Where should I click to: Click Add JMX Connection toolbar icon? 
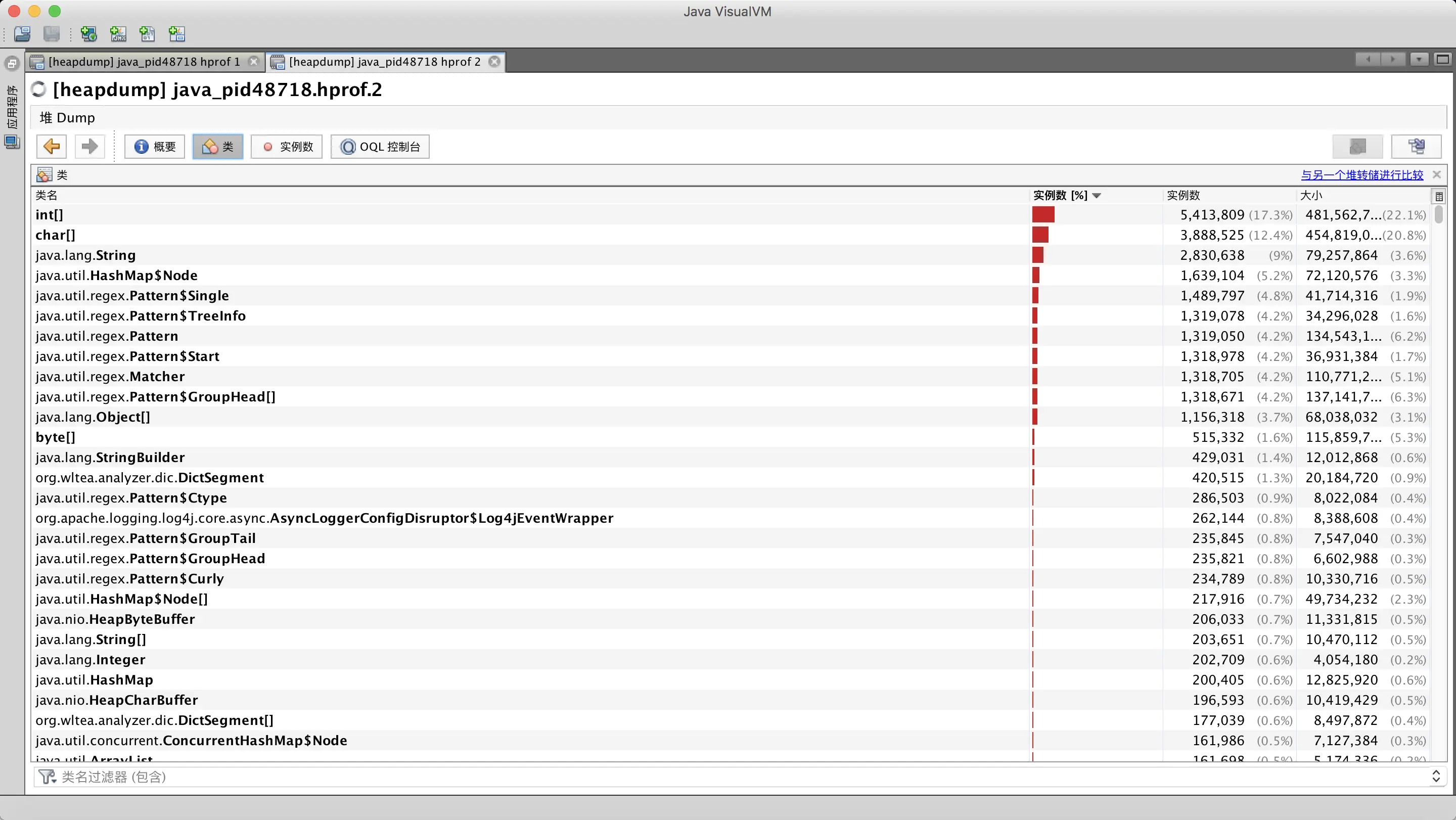coord(118,34)
